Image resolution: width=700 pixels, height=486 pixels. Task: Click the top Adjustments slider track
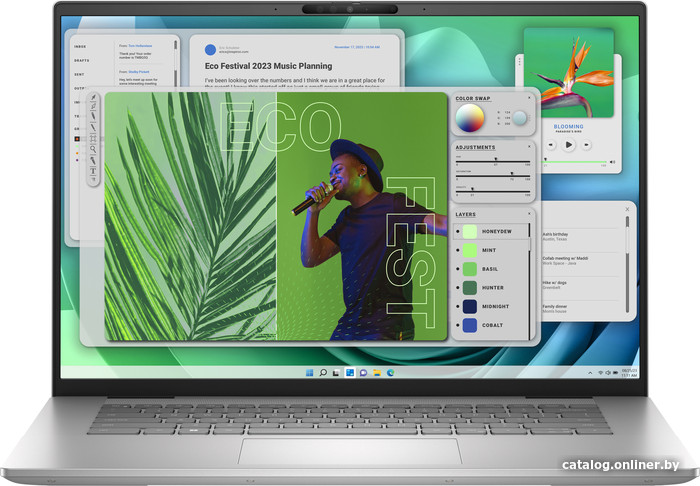click(493, 161)
